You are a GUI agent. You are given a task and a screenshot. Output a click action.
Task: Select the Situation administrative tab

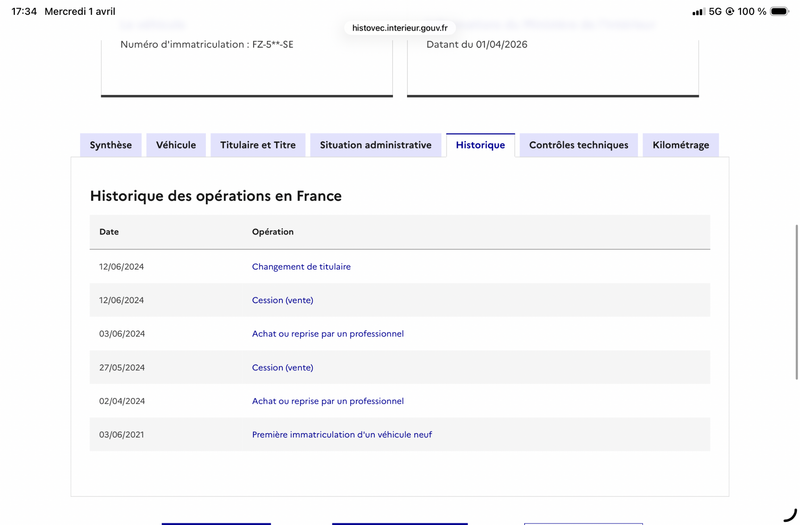[376, 145]
